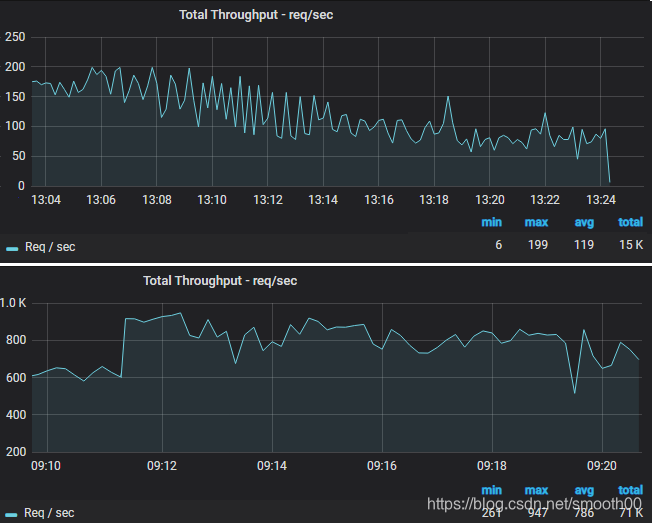Sort the lower legend by 'max' column

click(x=536, y=490)
